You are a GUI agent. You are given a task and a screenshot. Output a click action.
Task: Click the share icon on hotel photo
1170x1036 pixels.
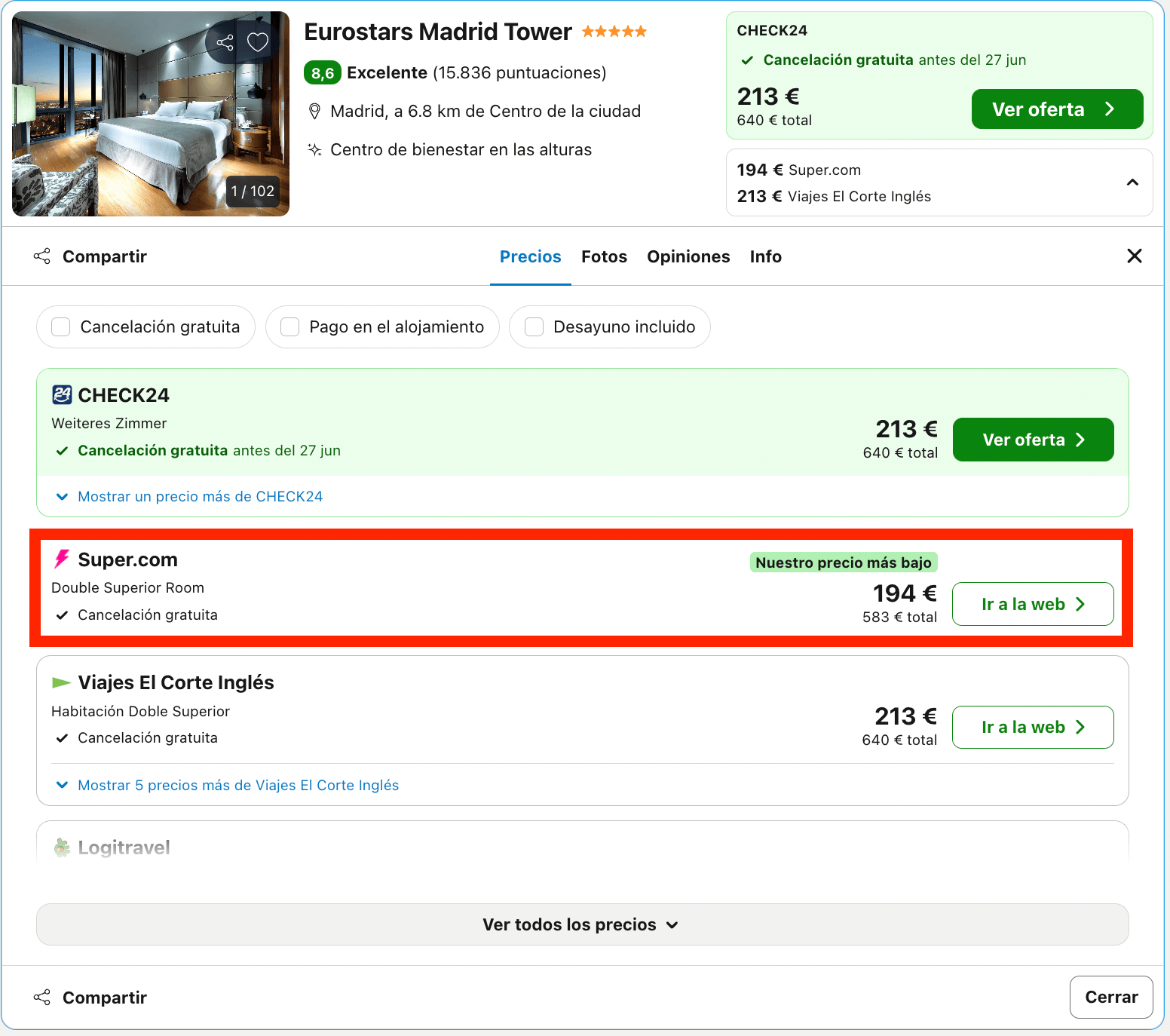[225, 42]
